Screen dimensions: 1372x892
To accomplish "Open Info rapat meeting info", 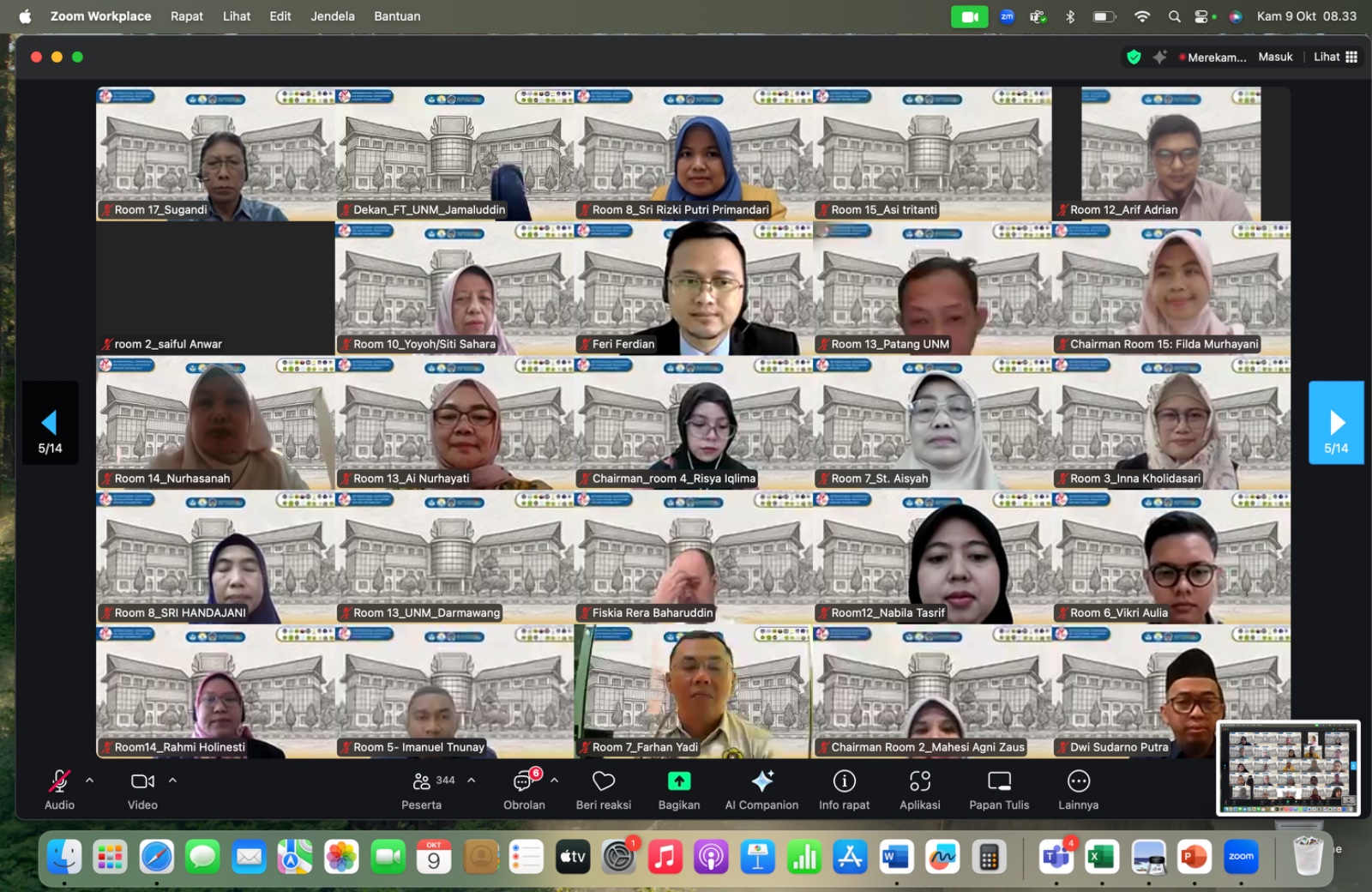I will point(844,781).
